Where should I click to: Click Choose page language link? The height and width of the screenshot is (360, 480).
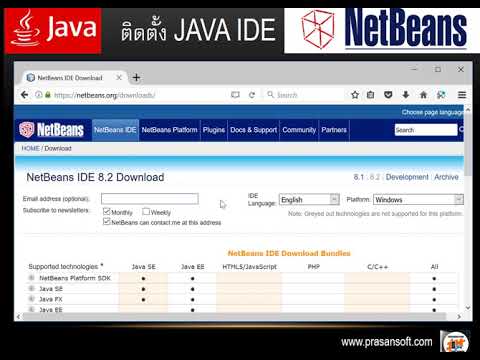[x=432, y=112]
